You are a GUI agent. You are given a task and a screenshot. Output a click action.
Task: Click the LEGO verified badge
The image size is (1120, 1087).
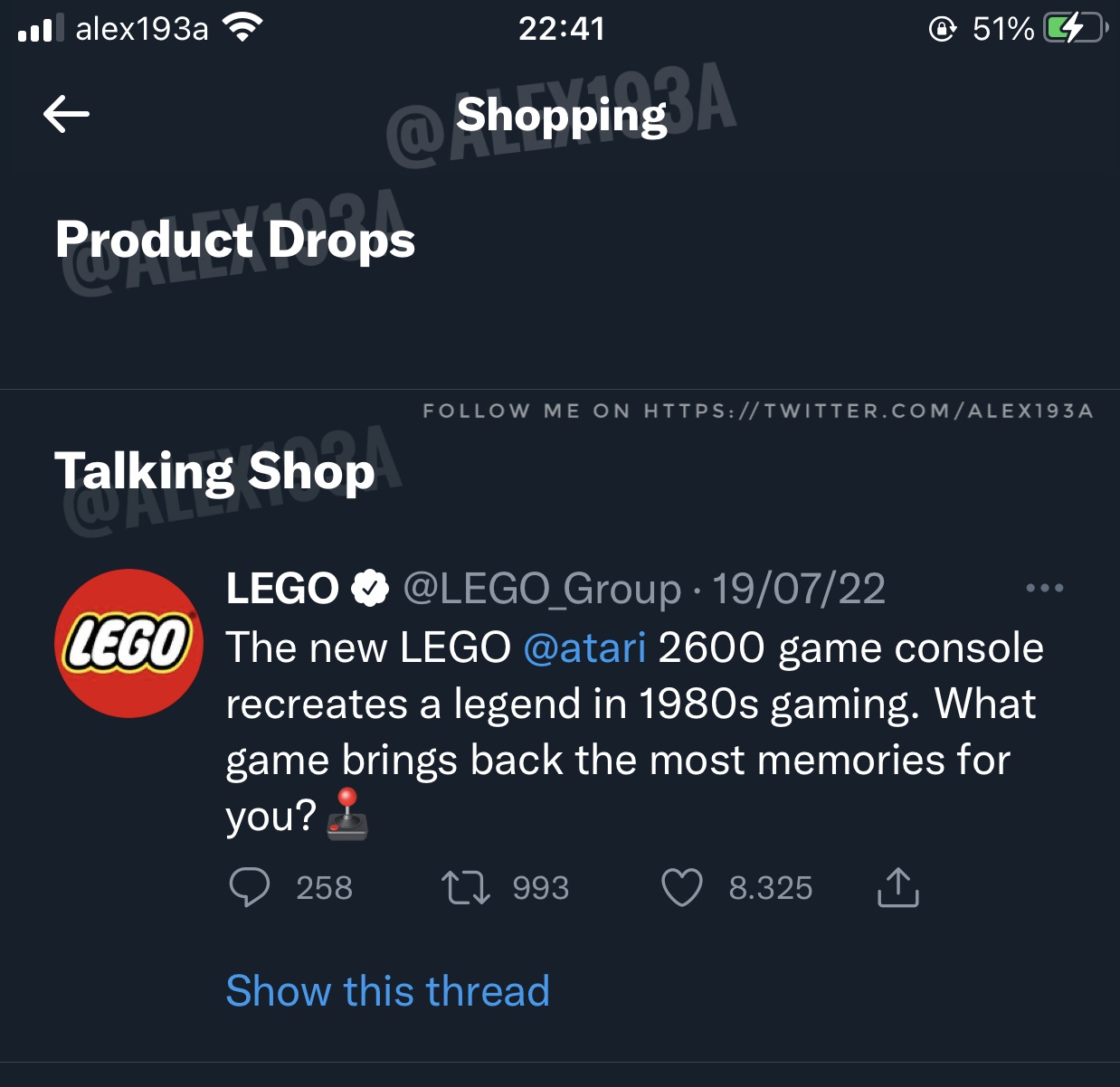click(369, 589)
